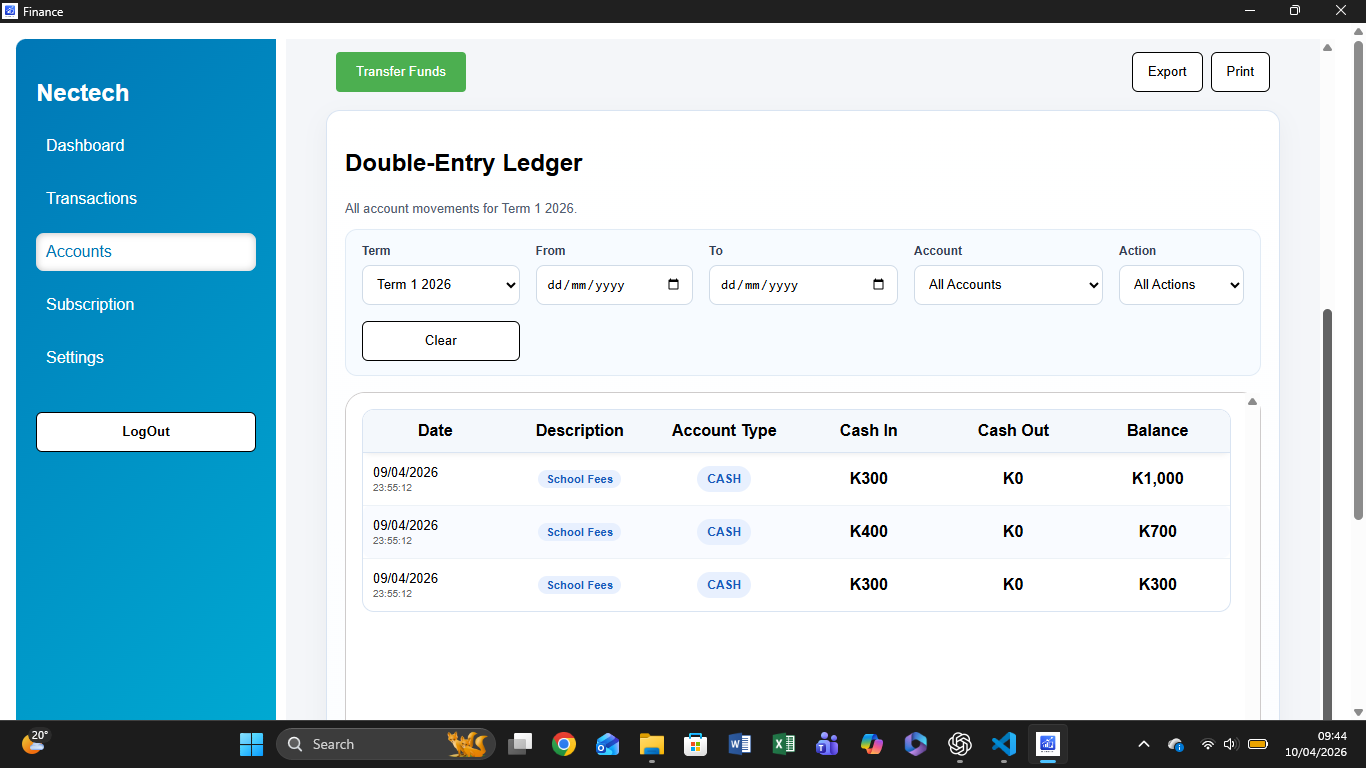Open the Account dropdown showing All Accounts
This screenshot has width=1366, height=768.
pos(1007,285)
